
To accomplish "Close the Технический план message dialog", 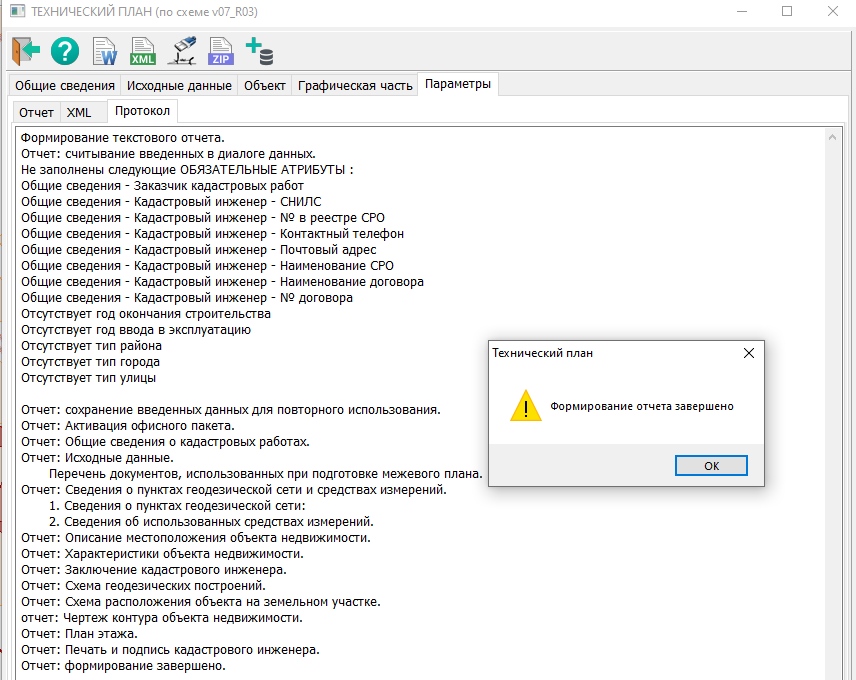I will [x=749, y=353].
